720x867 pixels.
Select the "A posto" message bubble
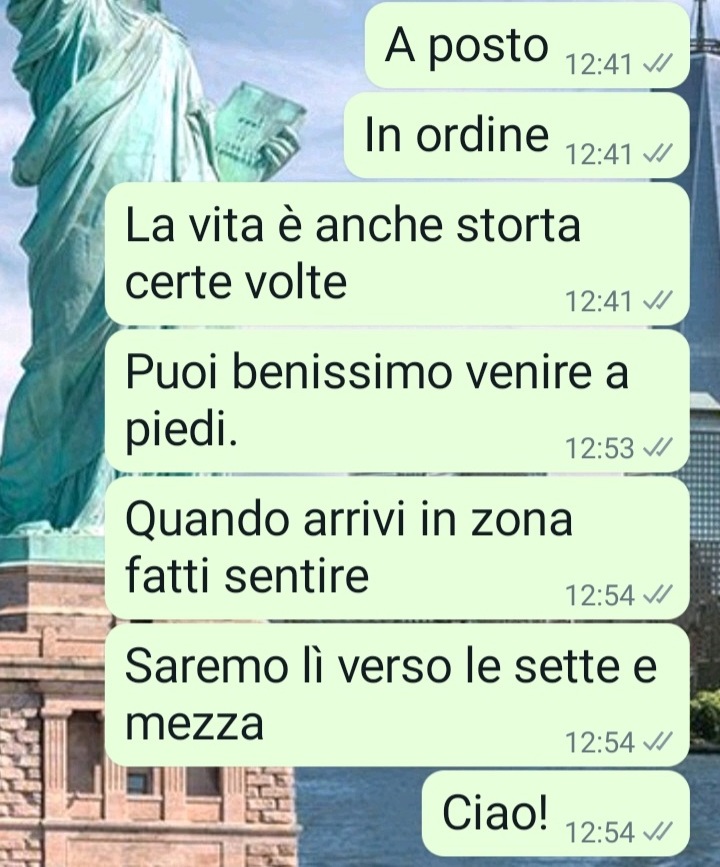[x=527, y=44]
